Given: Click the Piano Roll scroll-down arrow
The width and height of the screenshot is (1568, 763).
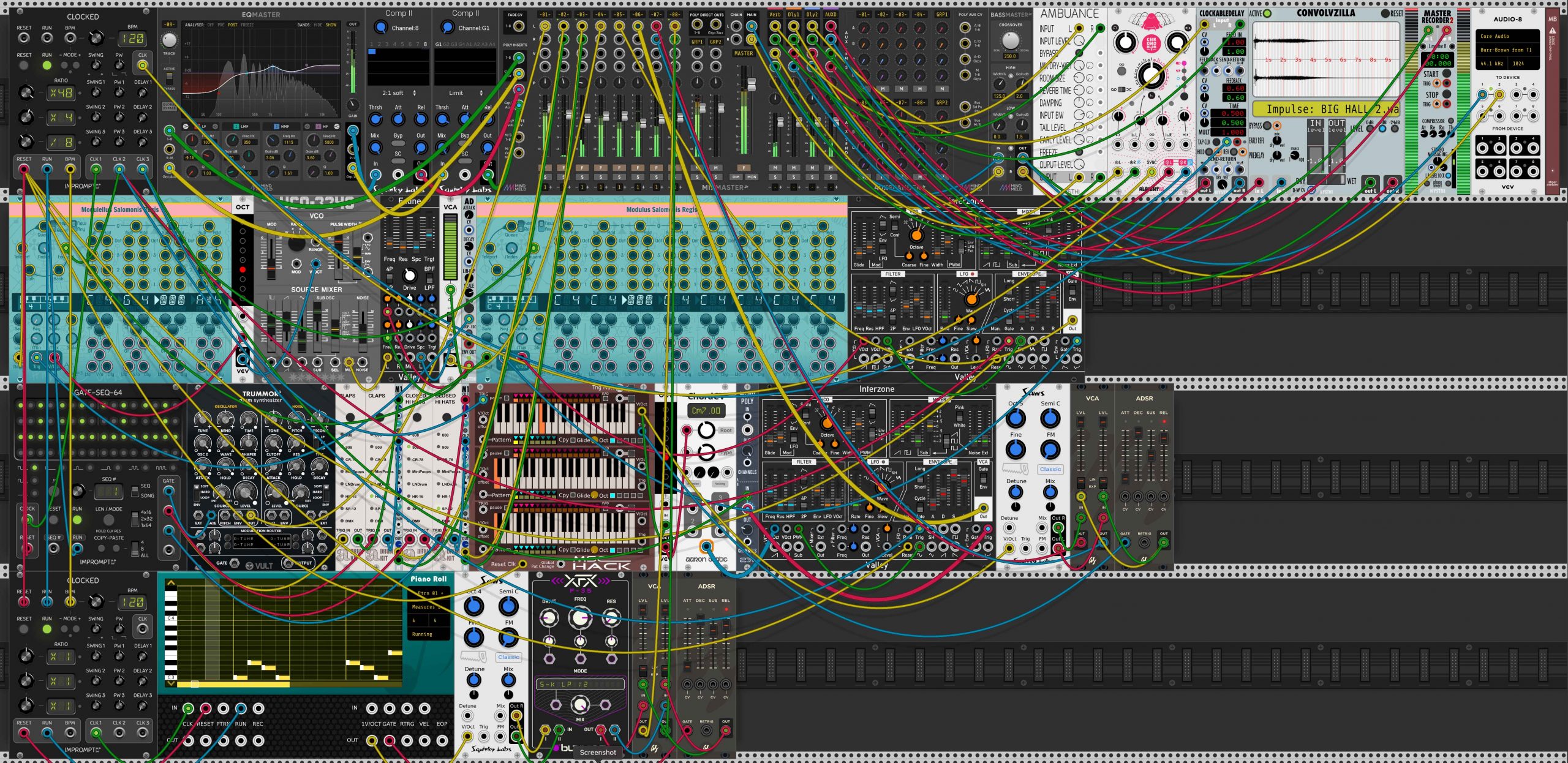Looking at the screenshot, I should pos(171,684).
